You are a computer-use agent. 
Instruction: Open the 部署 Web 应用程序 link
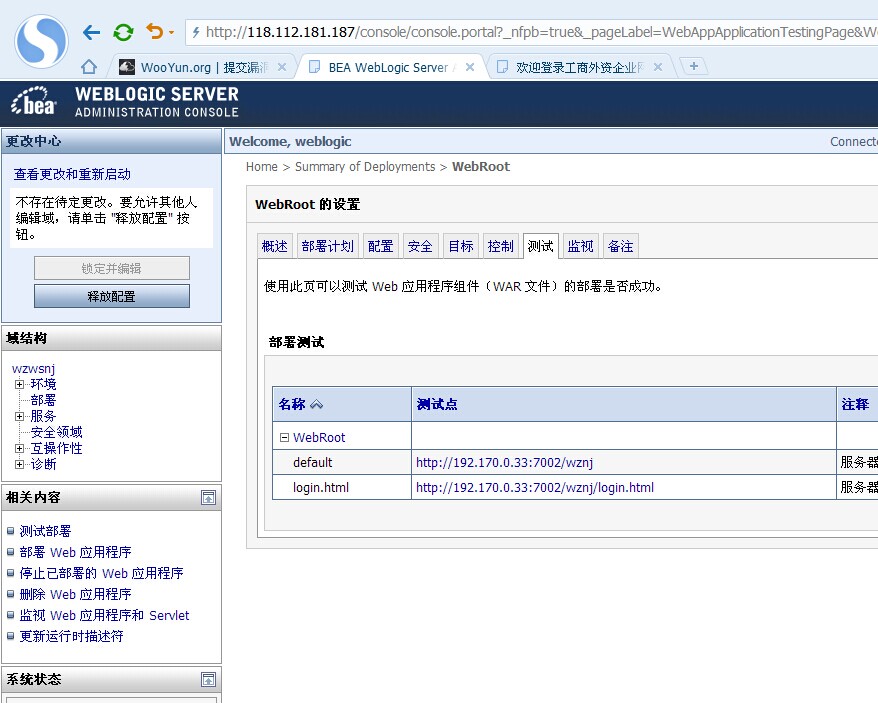[76, 552]
